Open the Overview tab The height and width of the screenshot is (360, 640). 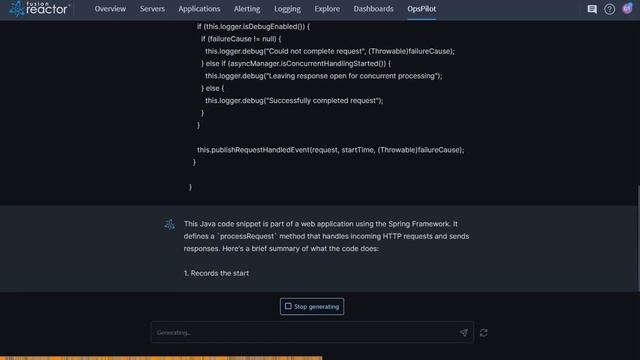pyautogui.click(x=110, y=9)
